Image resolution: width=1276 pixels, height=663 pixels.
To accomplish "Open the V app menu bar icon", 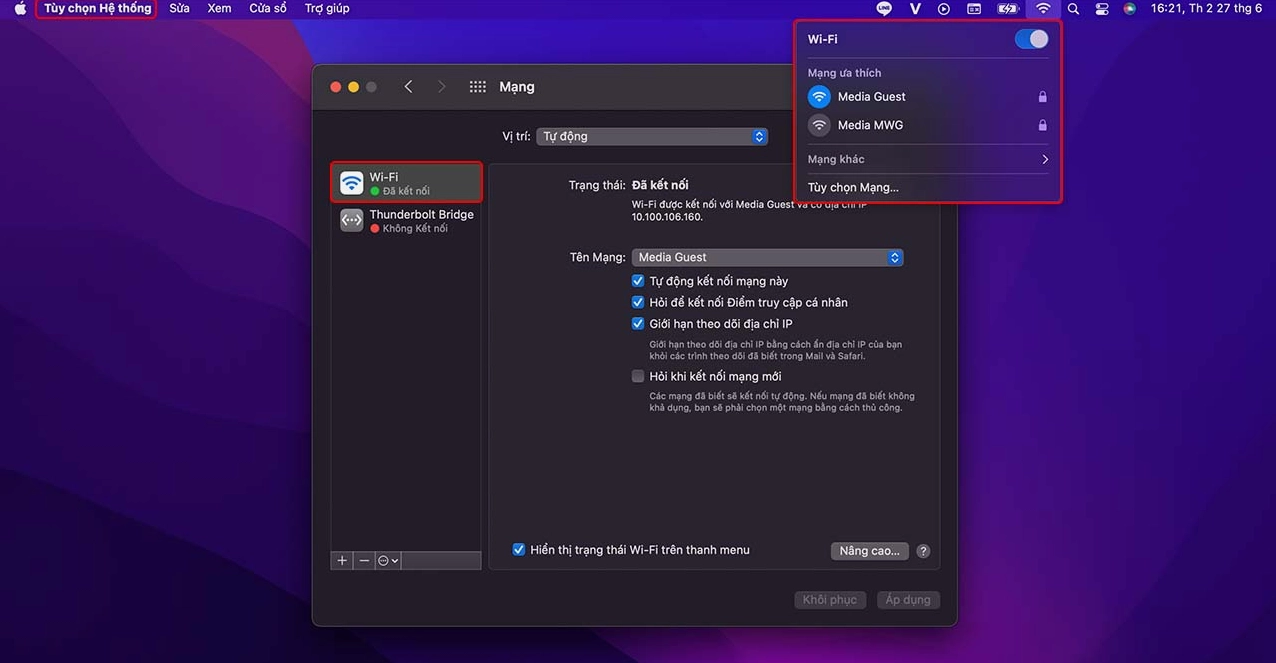I will tap(915, 9).
